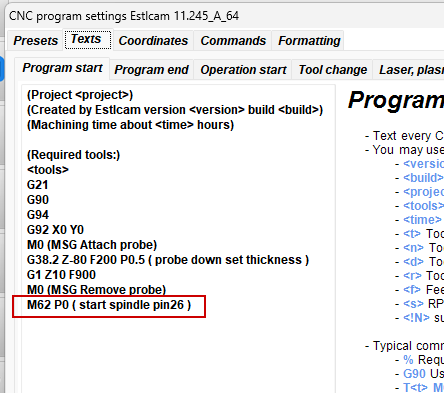This screenshot has width=444, height=393.
Task: Click the 'Created by Estlcam version' line
Action: (x=175, y=110)
